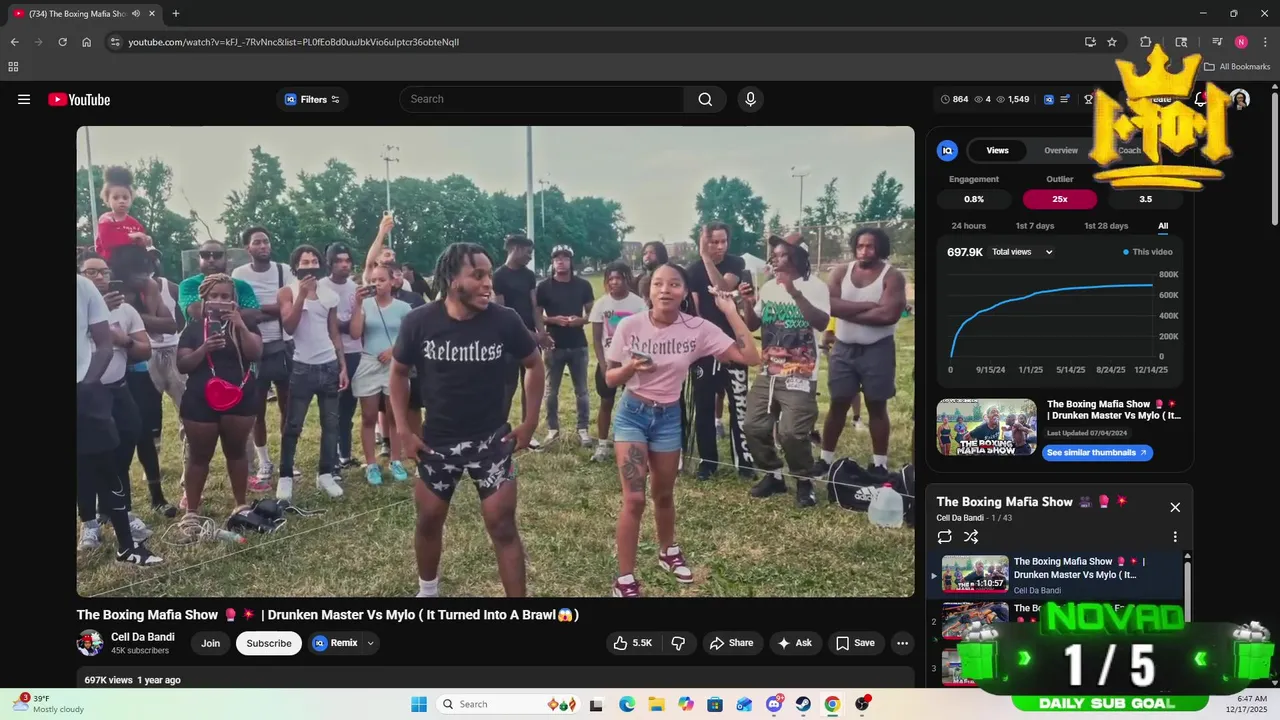Image resolution: width=1280 pixels, height=720 pixels.
Task: Like the video with 5.5K thumbs up
Action: click(632, 643)
